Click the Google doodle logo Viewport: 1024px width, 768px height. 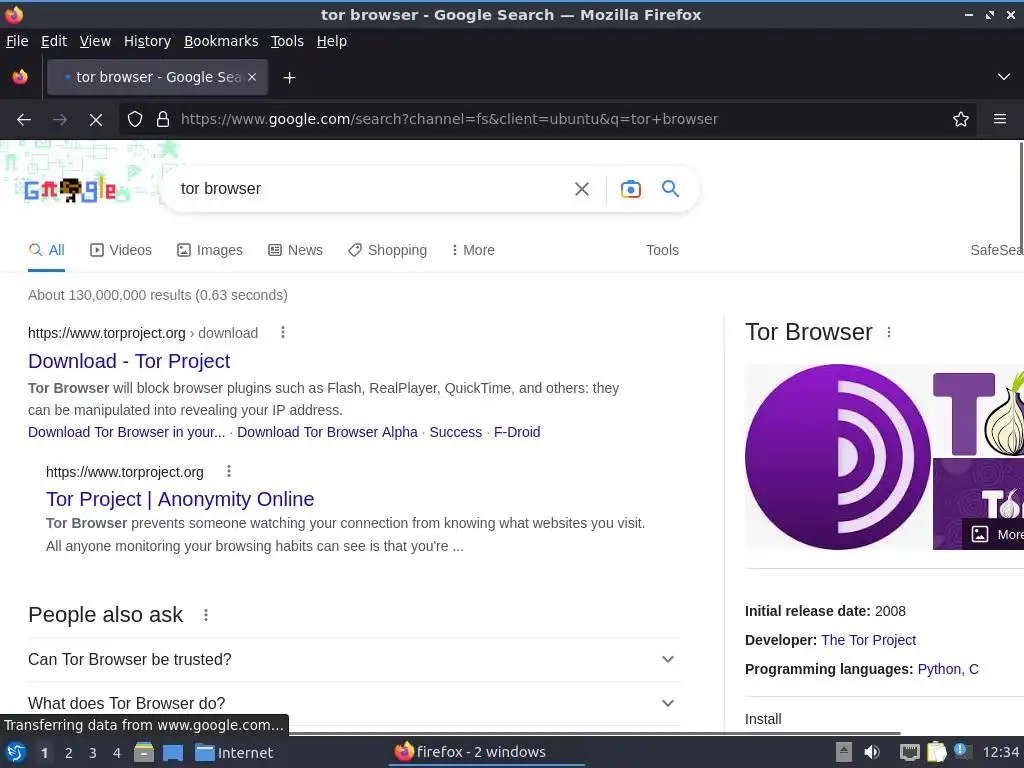[70, 190]
